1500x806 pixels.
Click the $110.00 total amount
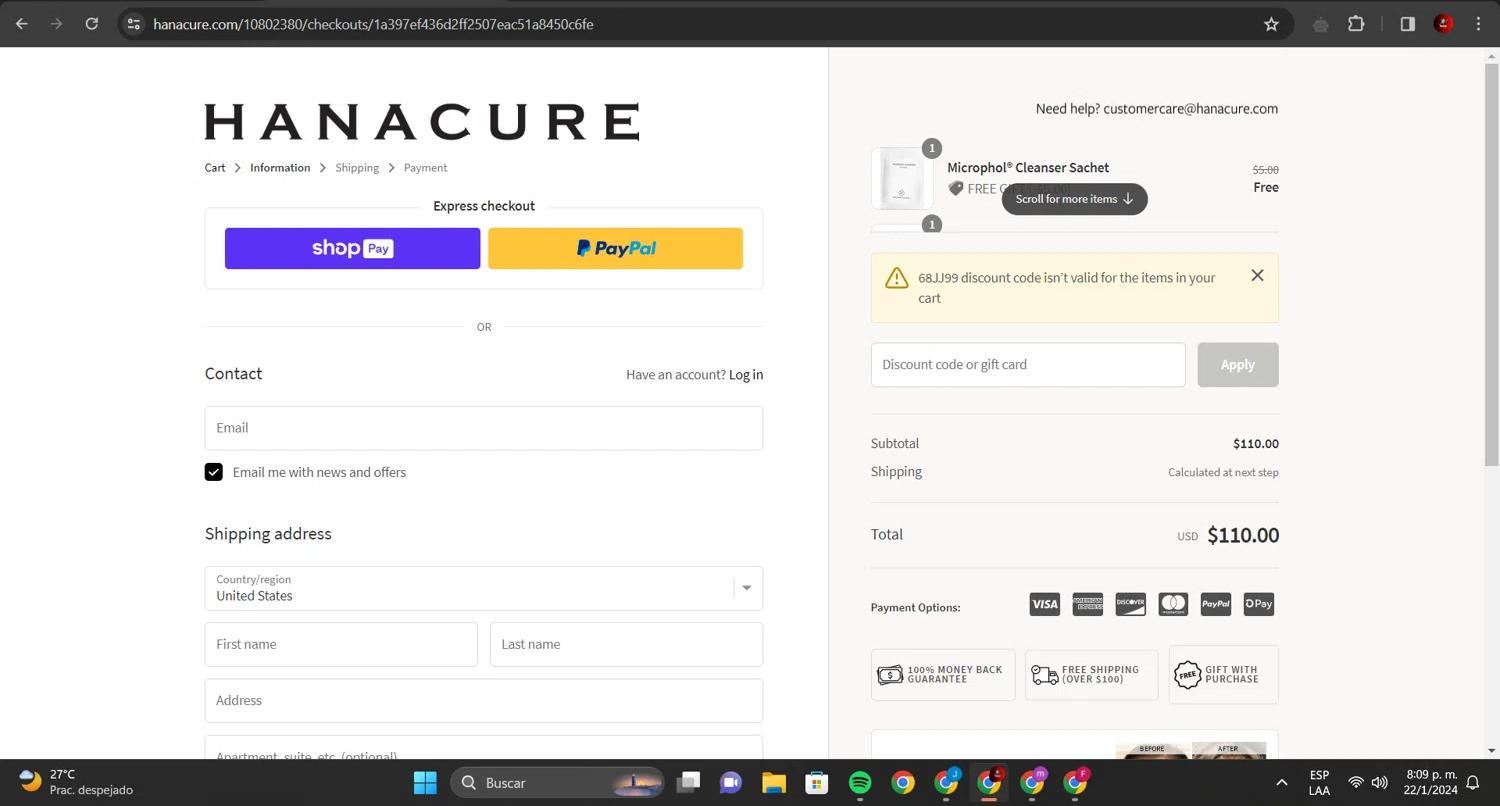1243,535
